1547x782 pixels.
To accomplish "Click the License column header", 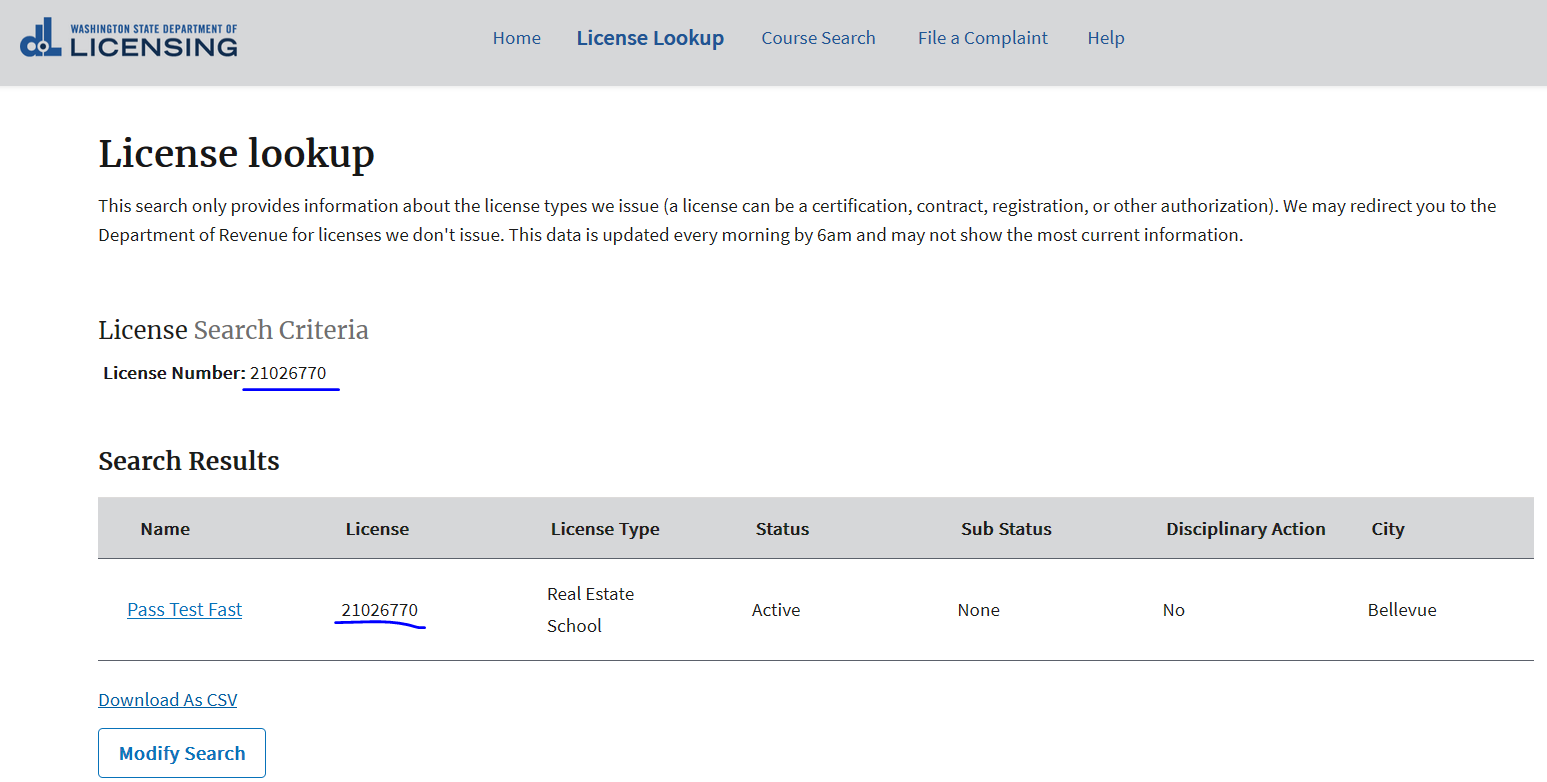I will click(377, 529).
